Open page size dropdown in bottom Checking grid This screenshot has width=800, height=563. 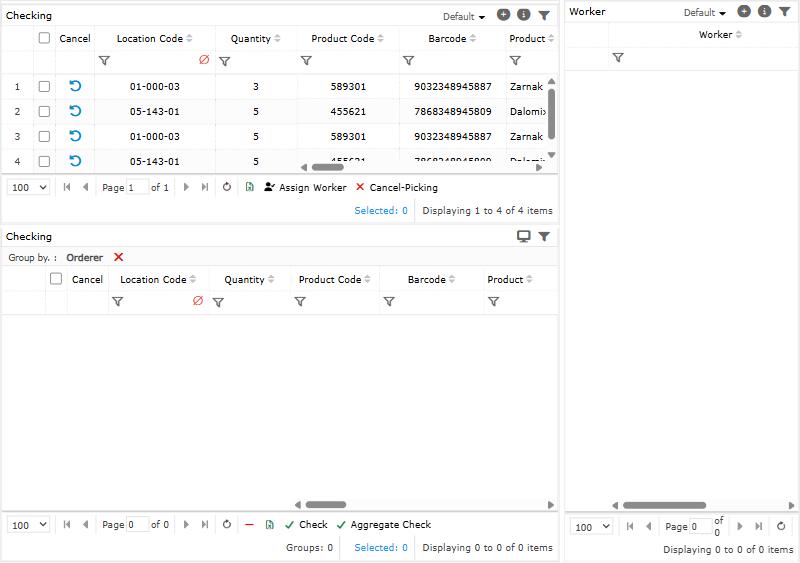tap(29, 525)
